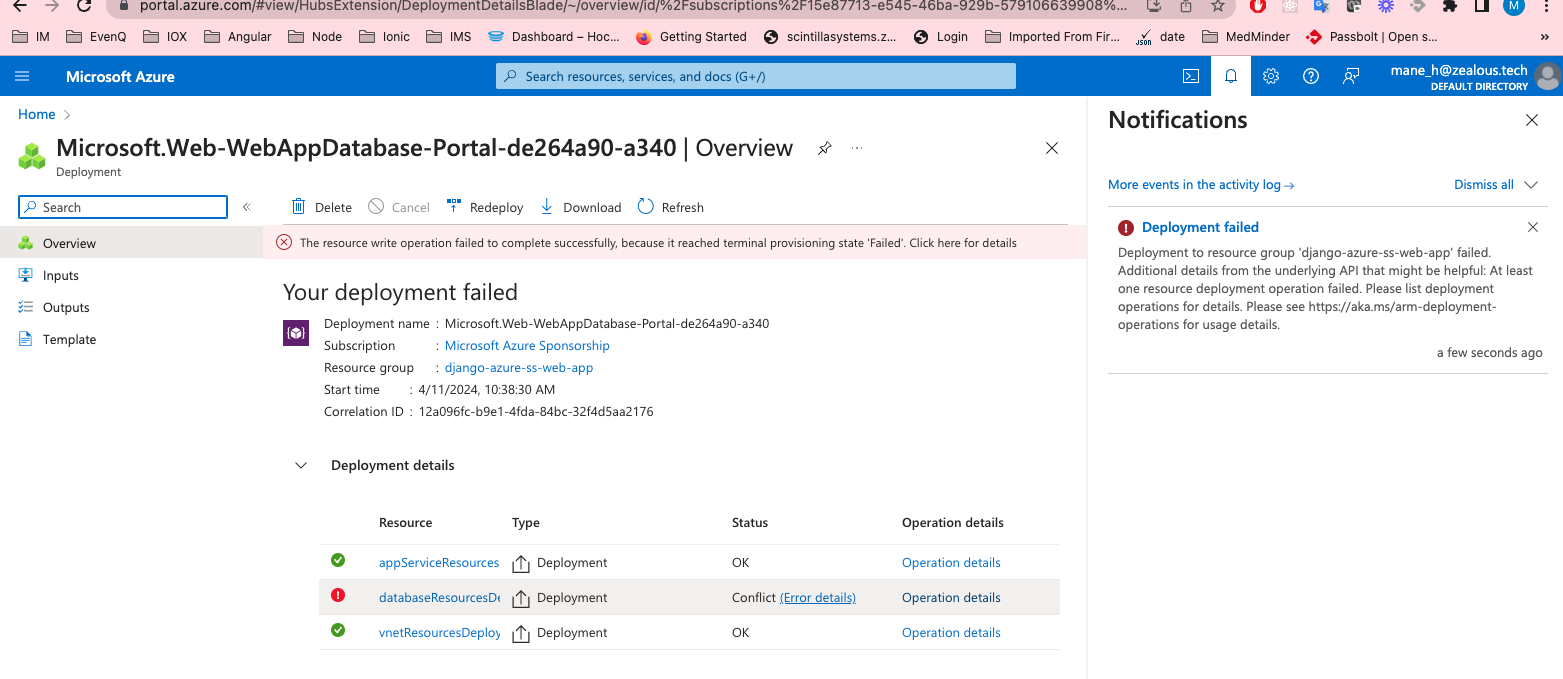This screenshot has height=679, width=1563.
Task: Open the Google Translate extension icon
Action: click(x=1321, y=6)
